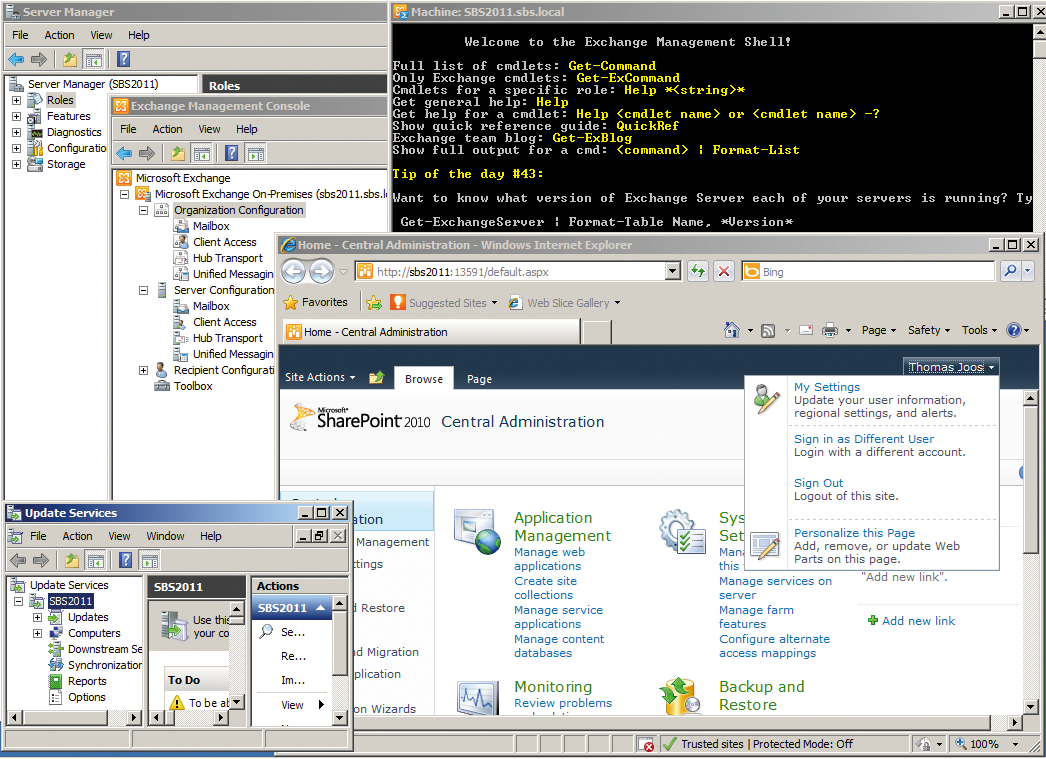Select the Hub Transport node under Organization Configuration
This screenshot has height=759, width=1046.
click(227, 258)
